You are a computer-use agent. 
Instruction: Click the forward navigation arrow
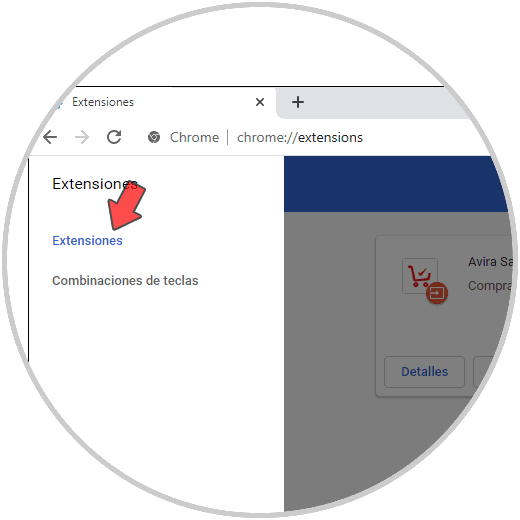82,137
